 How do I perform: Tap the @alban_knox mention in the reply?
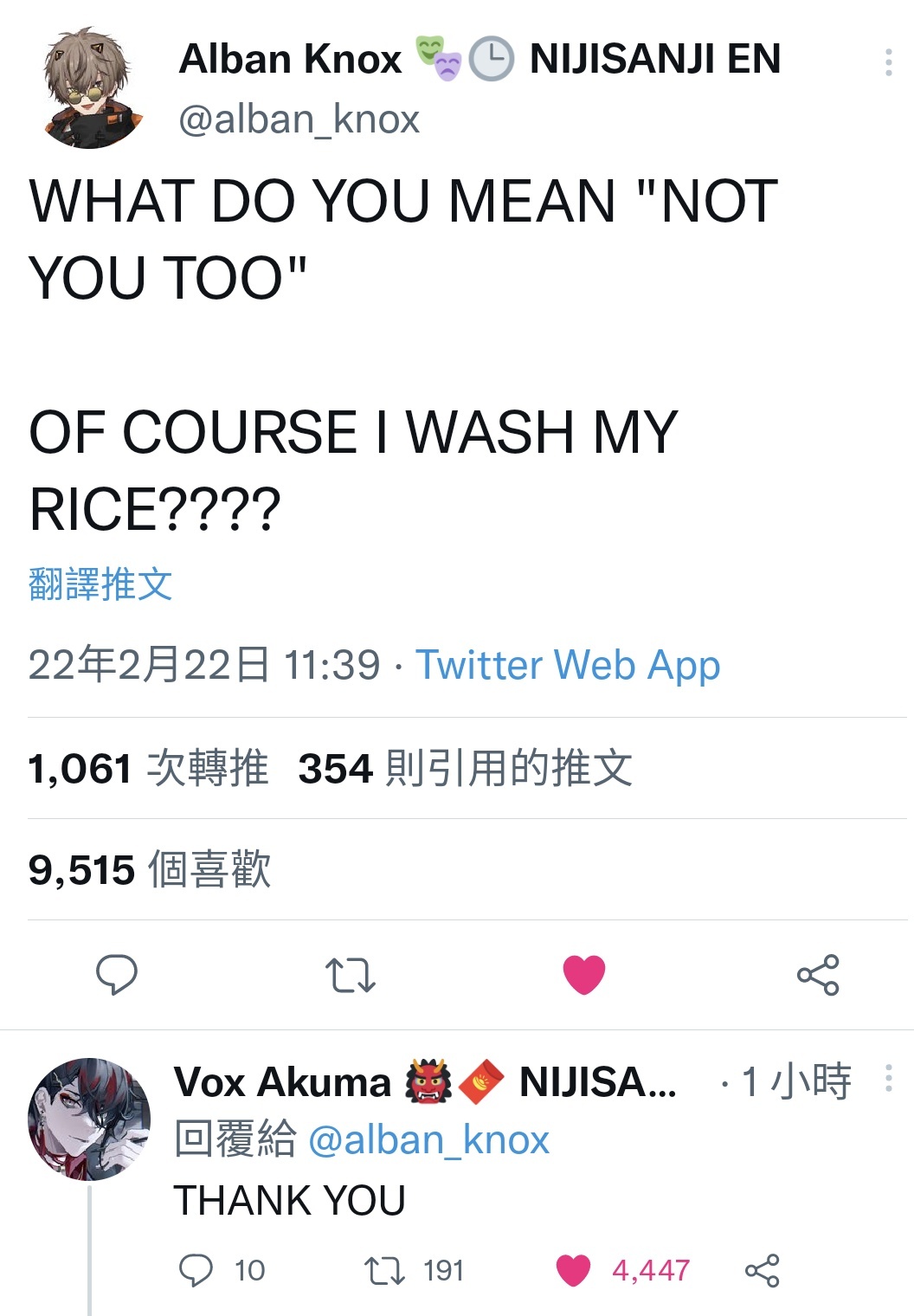click(x=428, y=1140)
